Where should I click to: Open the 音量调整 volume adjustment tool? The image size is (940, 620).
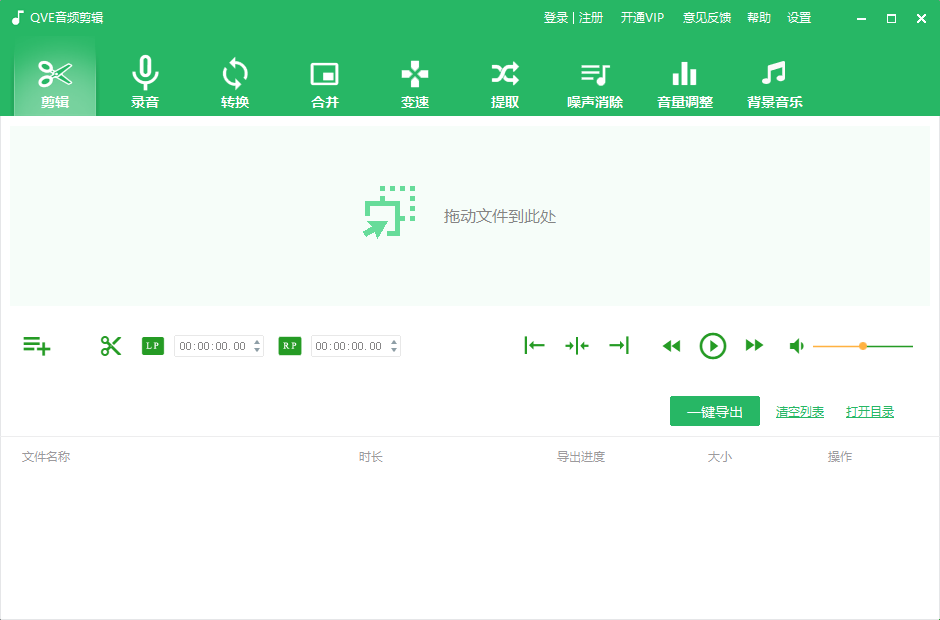pyautogui.click(x=684, y=82)
